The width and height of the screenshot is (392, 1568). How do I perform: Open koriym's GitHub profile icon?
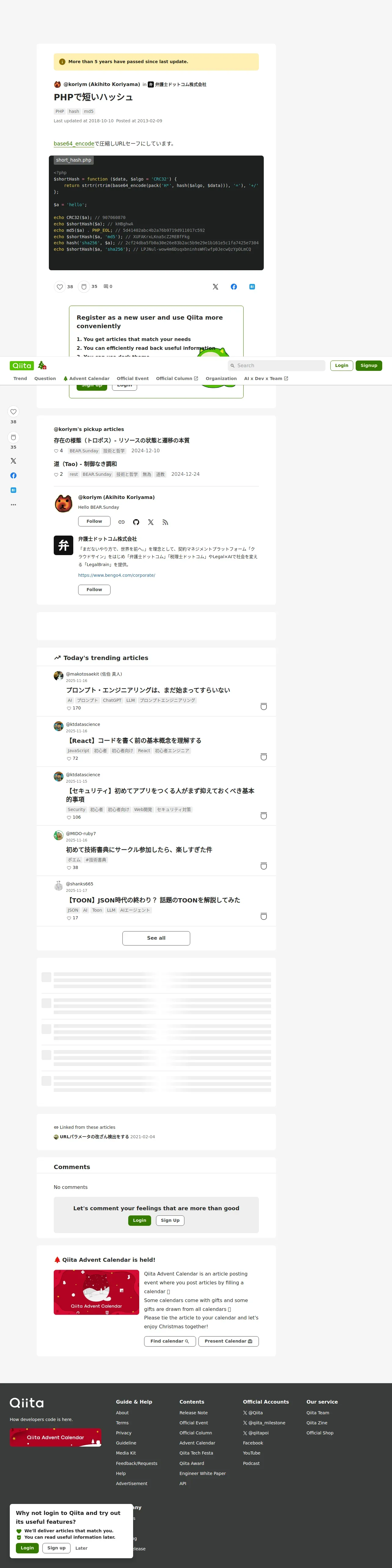click(x=136, y=522)
